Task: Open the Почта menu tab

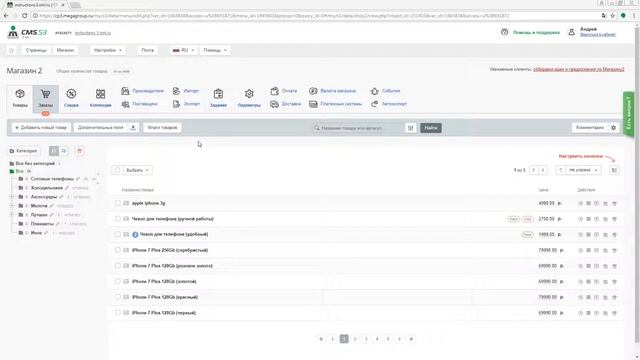Action: (147, 50)
